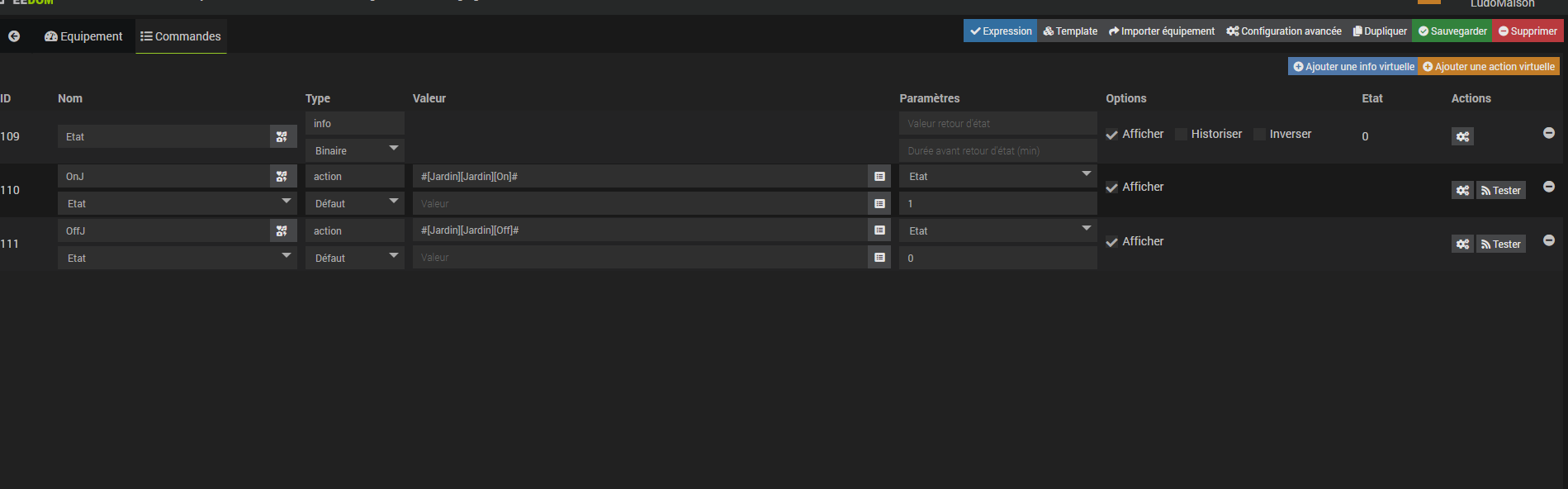Remove command 109 with minus icon
The image size is (1568, 489).
(1549, 133)
